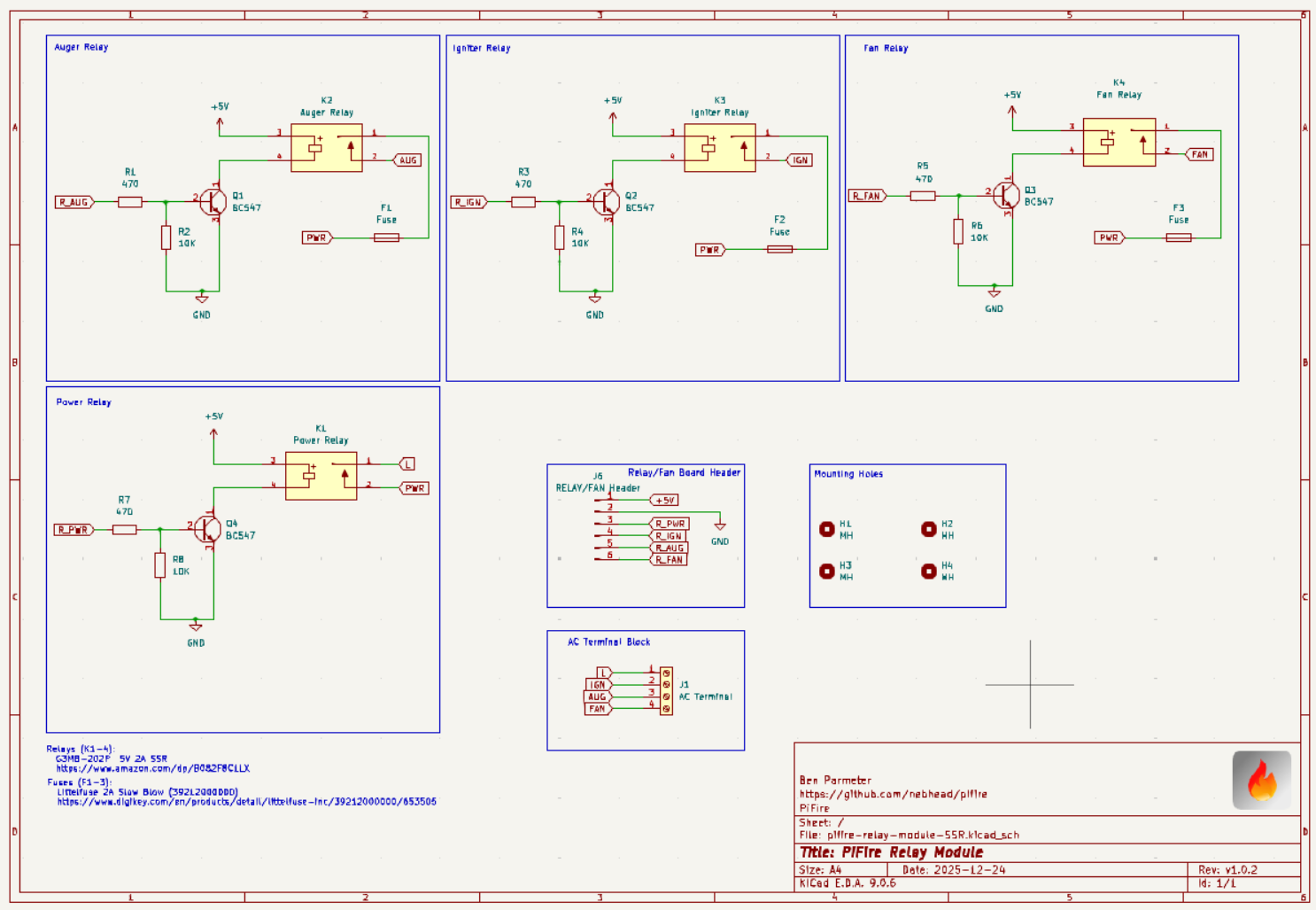The image size is (1316, 910).
Task: Click transistor Q3 BC547 symbol
Action: point(1006,196)
